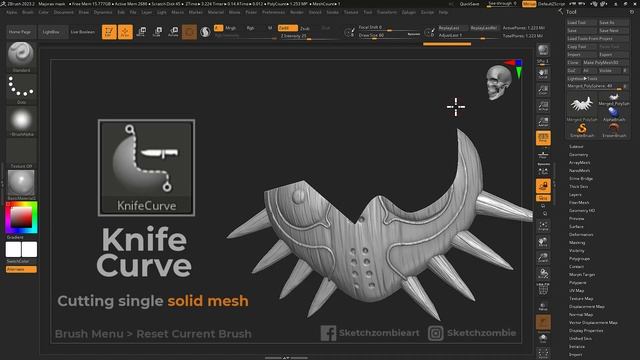Click the Home Page button
The width and height of the screenshot is (640, 360).
tap(20, 32)
